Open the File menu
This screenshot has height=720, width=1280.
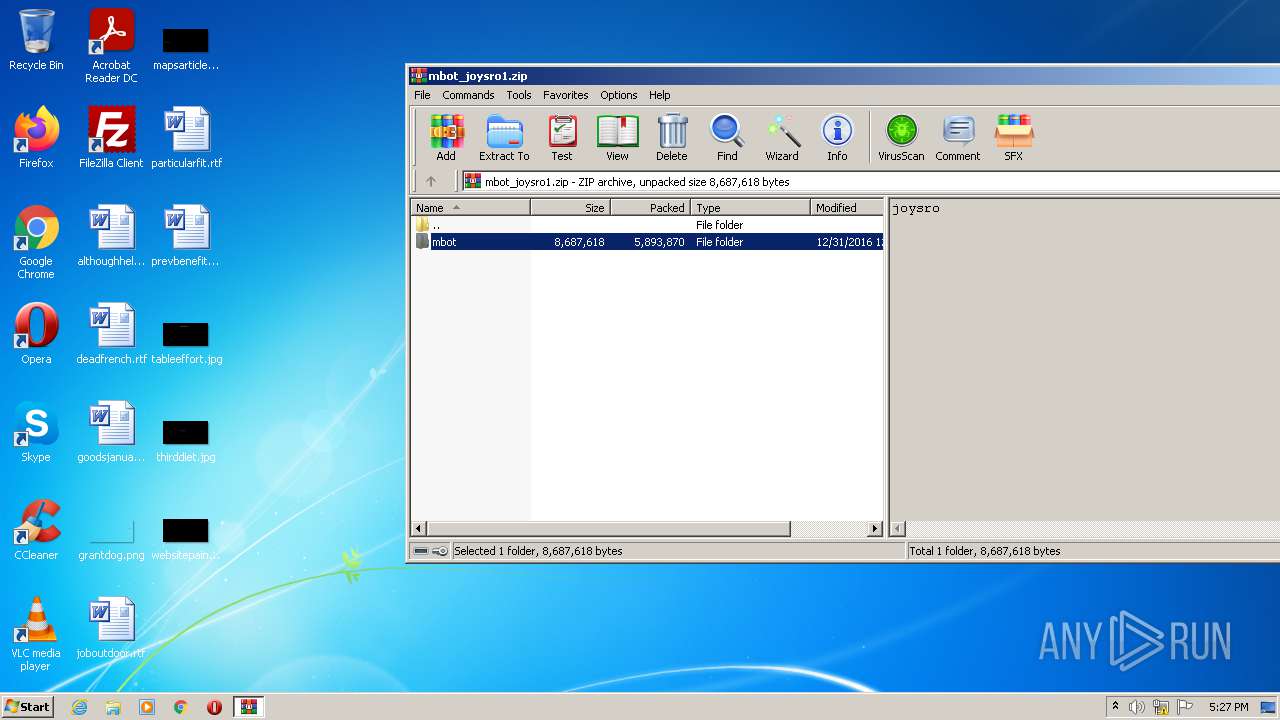click(422, 95)
